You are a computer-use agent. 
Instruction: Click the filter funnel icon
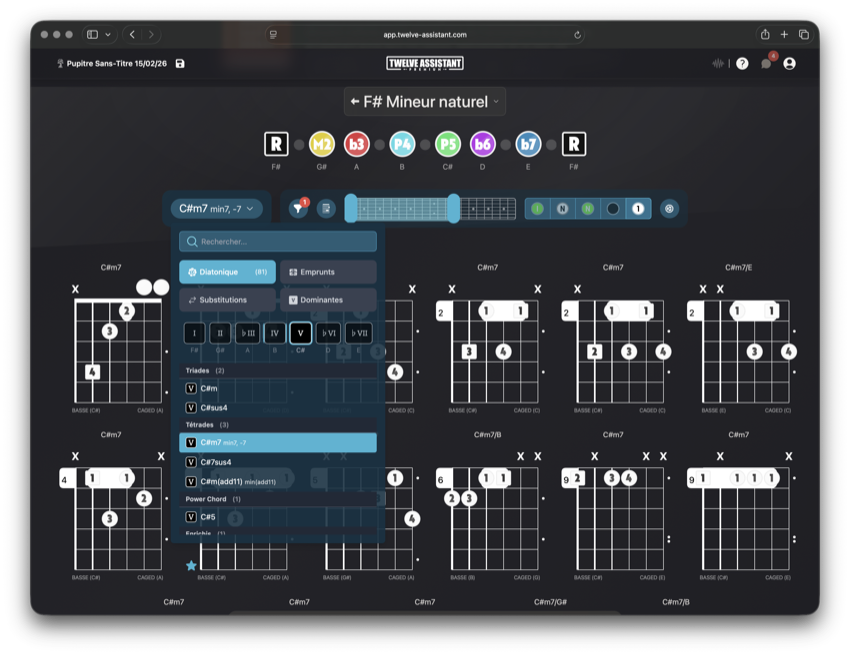tap(298, 209)
